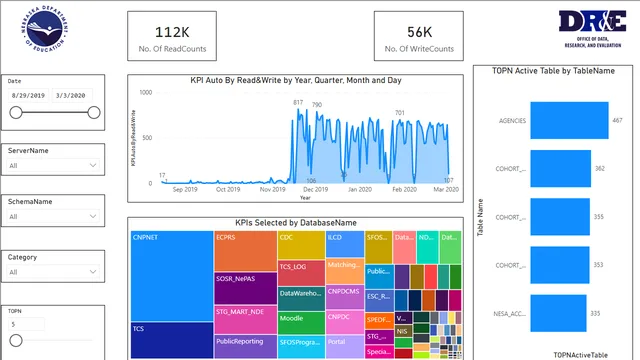Select the SFOS... yellow treemap tile
Image resolution: width=640 pixels, height=360 pixels.
[x=378, y=247]
